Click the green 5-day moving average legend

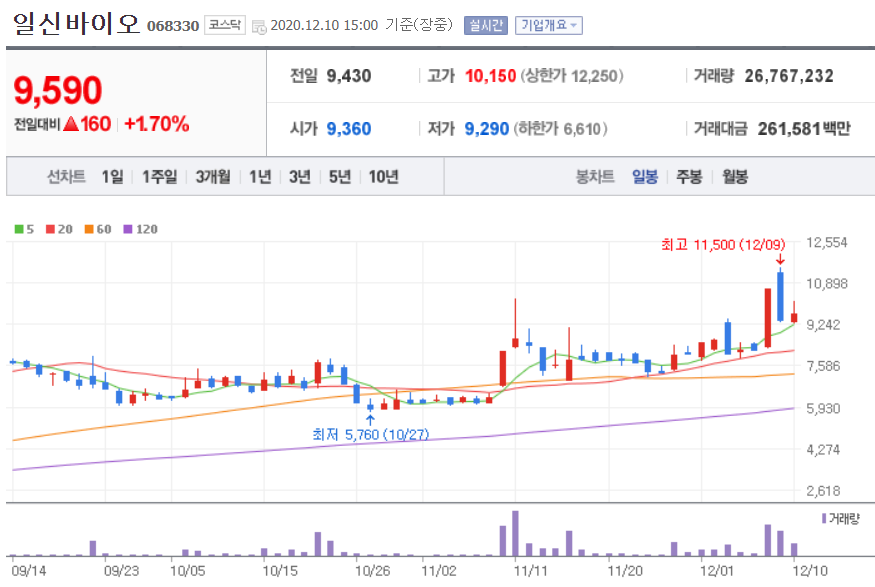pos(24,229)
